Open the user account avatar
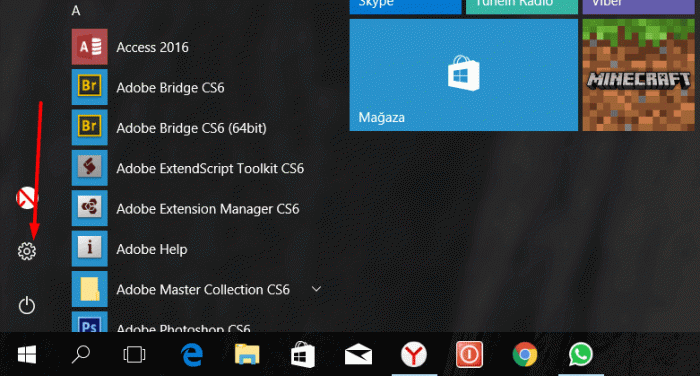Screen dimensions: 700x376 point(26,198)
